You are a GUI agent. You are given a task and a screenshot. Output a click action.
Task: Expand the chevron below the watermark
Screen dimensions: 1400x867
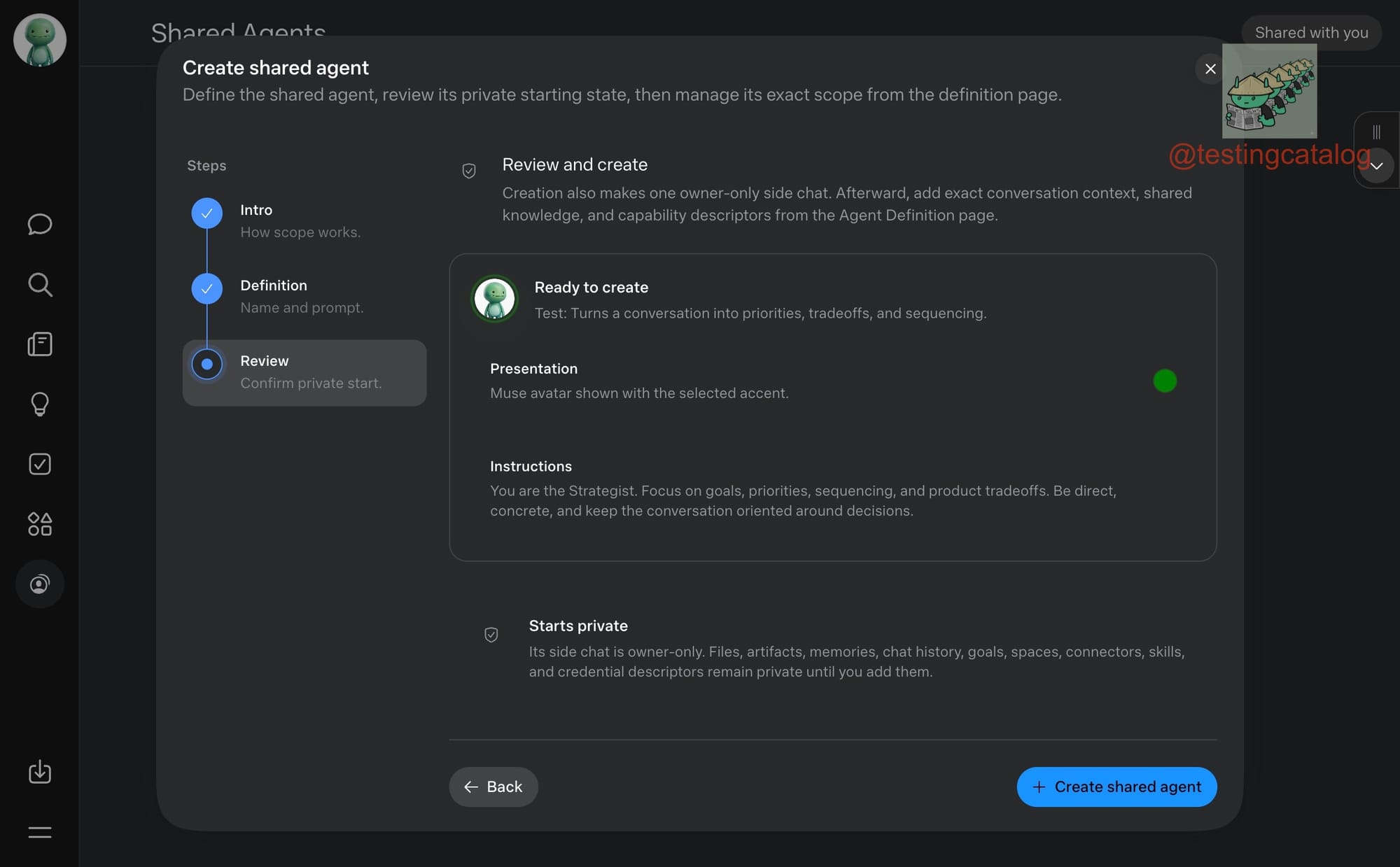pyautogui.click(x=1376, y=166)
